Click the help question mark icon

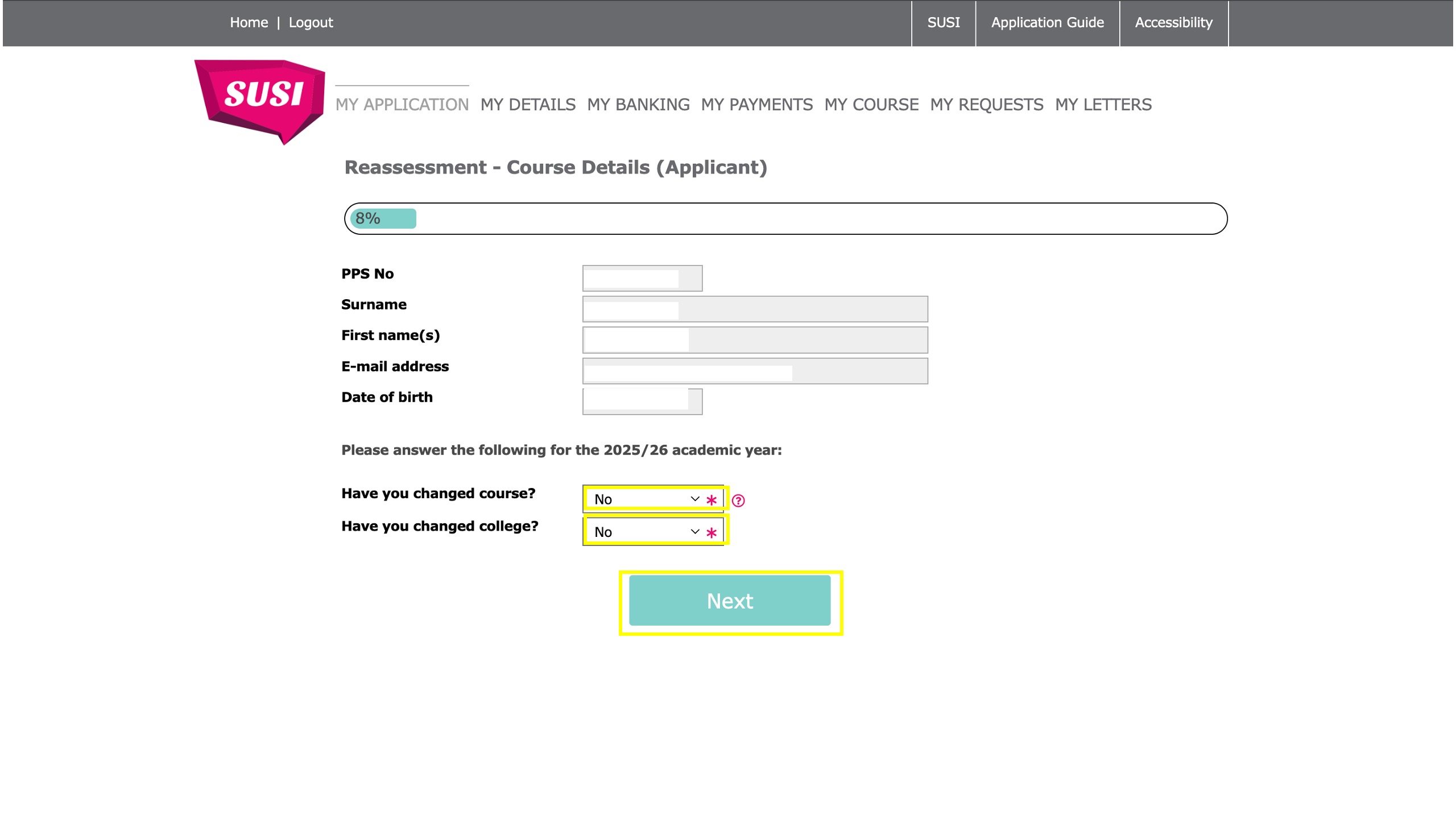[x=738, y=500]
